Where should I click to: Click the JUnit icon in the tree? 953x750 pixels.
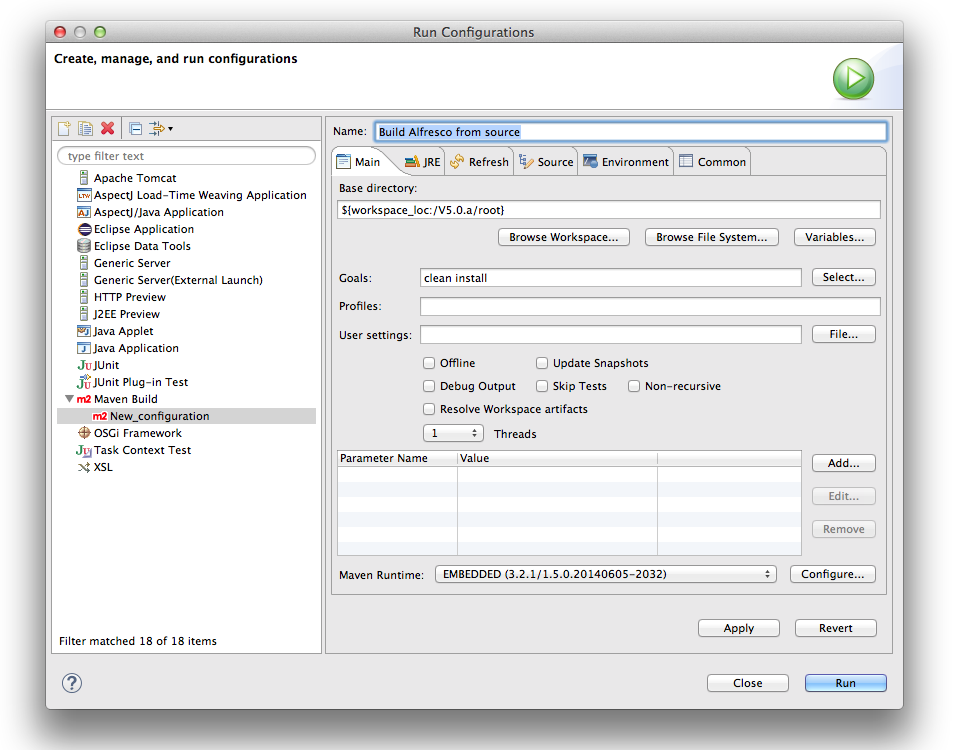(84, 365)
